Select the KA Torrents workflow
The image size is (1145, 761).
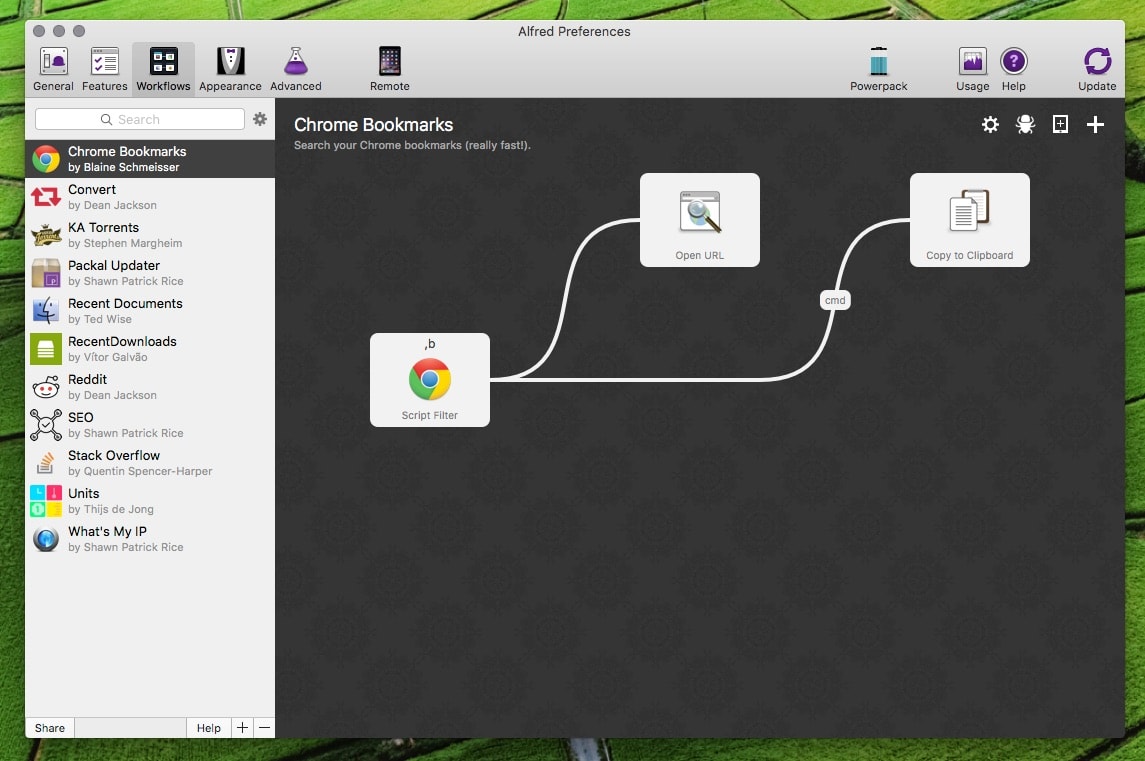click(x=150, y=234)
